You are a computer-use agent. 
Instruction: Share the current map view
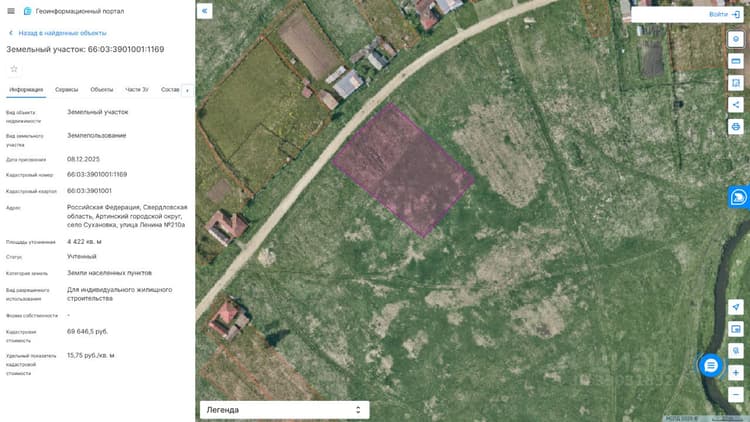pyautogui.click(x=736, y=105)
